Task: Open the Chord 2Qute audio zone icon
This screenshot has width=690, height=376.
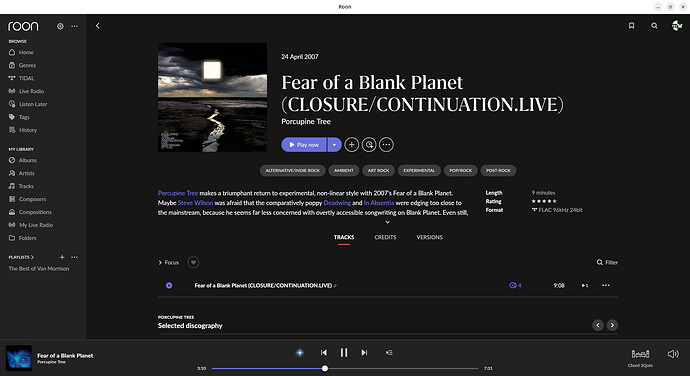Action: pos(640,354)
